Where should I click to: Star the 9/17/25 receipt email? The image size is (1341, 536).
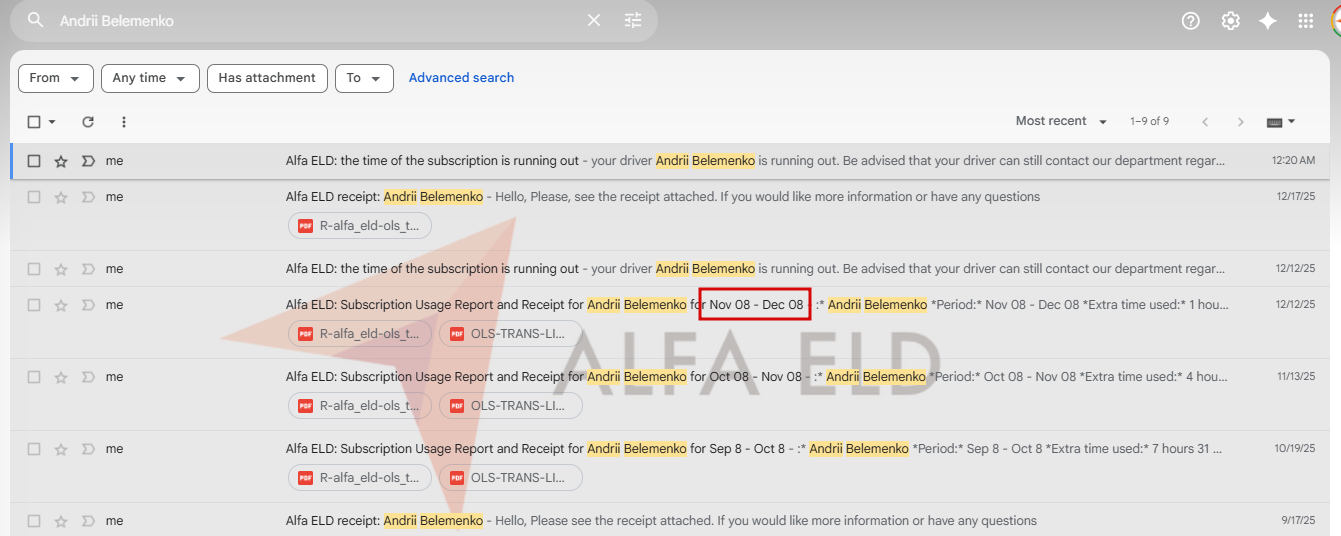[x=61, y=521]
